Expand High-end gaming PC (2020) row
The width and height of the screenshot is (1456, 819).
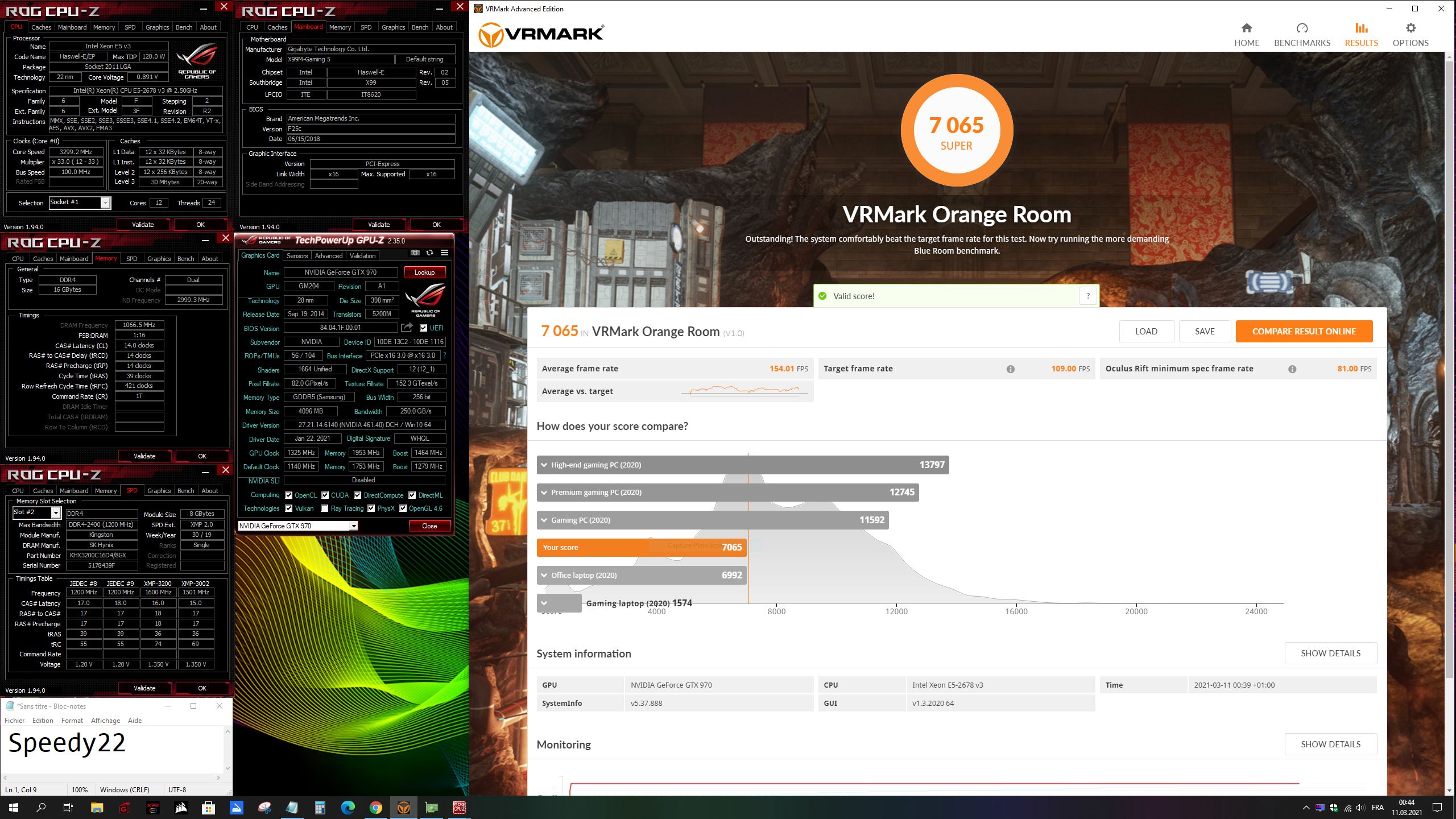tap(742, 465)
